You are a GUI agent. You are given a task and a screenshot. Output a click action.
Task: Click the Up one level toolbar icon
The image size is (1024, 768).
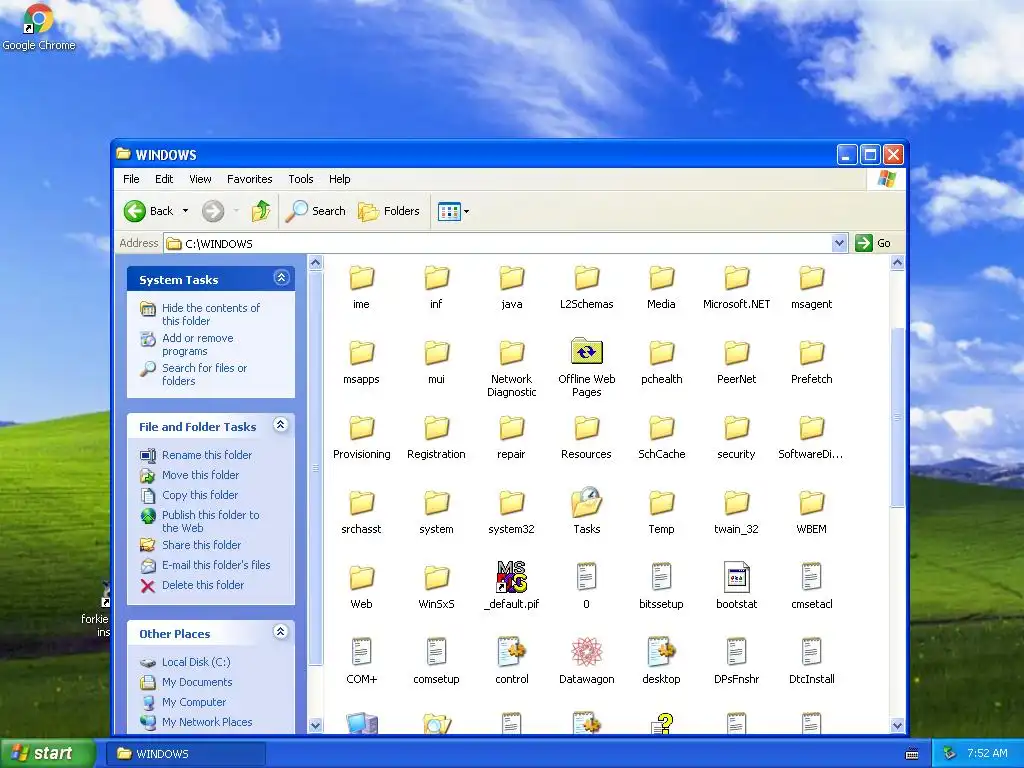(261, 211)
